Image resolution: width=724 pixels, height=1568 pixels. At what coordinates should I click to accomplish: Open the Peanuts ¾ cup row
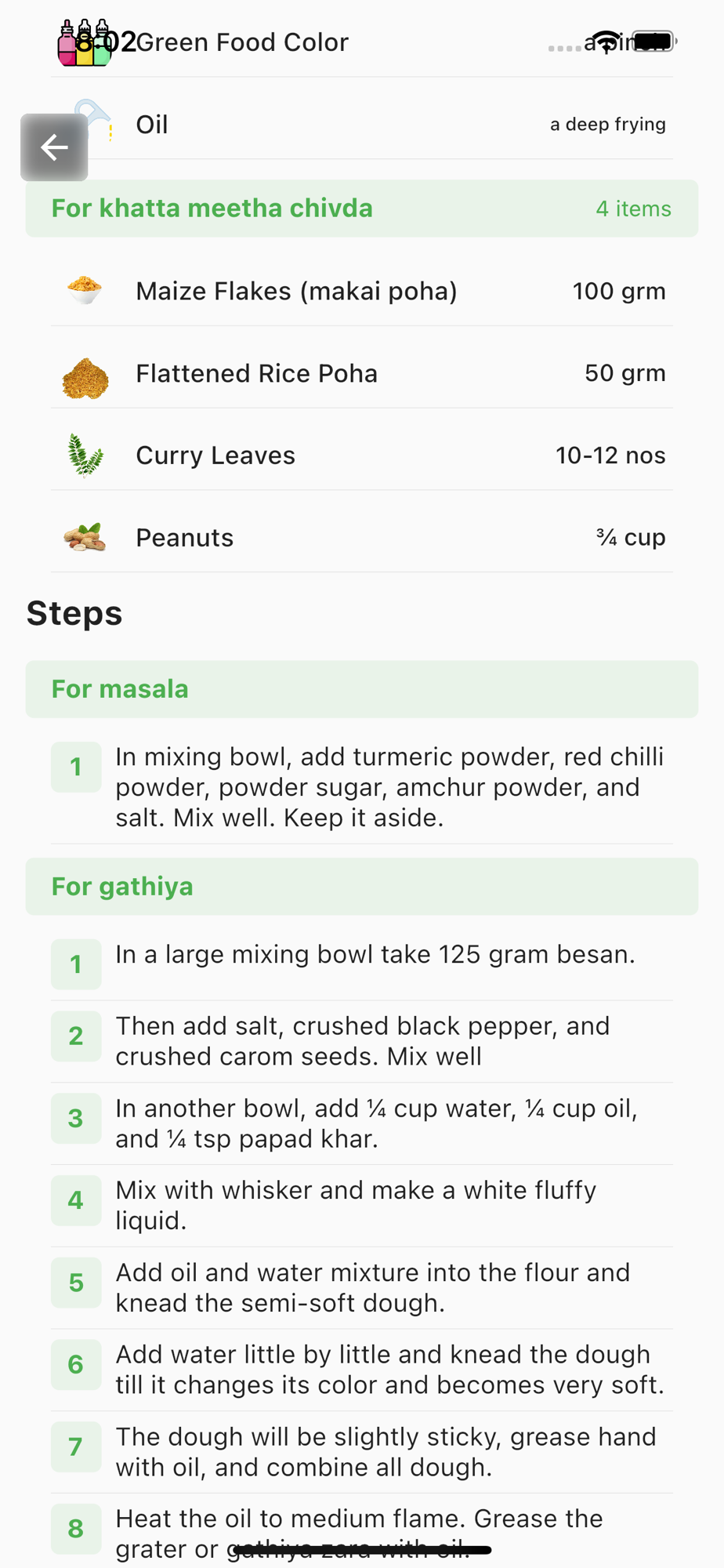362,537
